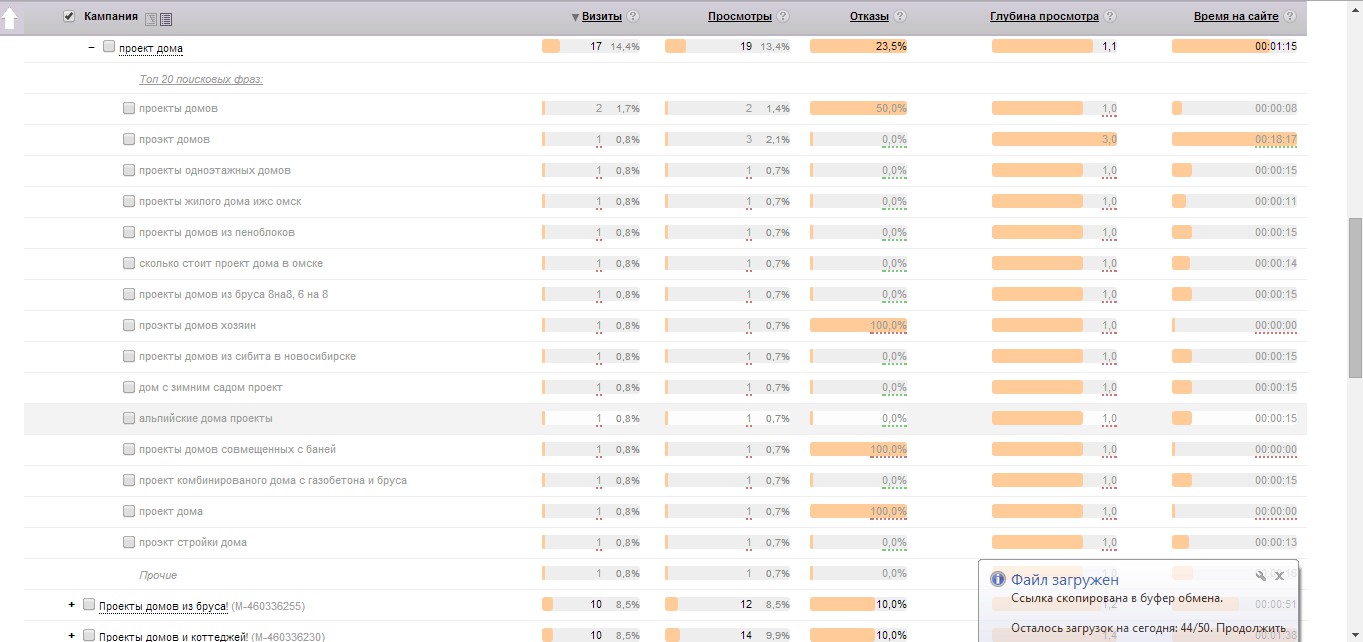Check проекты жилого дома ижс омск box
This screenshot has width=1363, height=642.
coord(129,201)
